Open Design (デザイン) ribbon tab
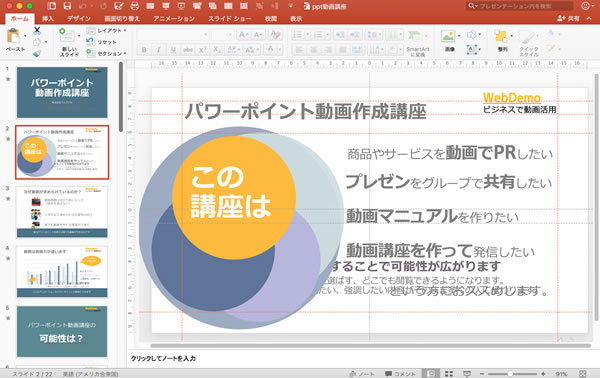 click(x=79, y=18)
